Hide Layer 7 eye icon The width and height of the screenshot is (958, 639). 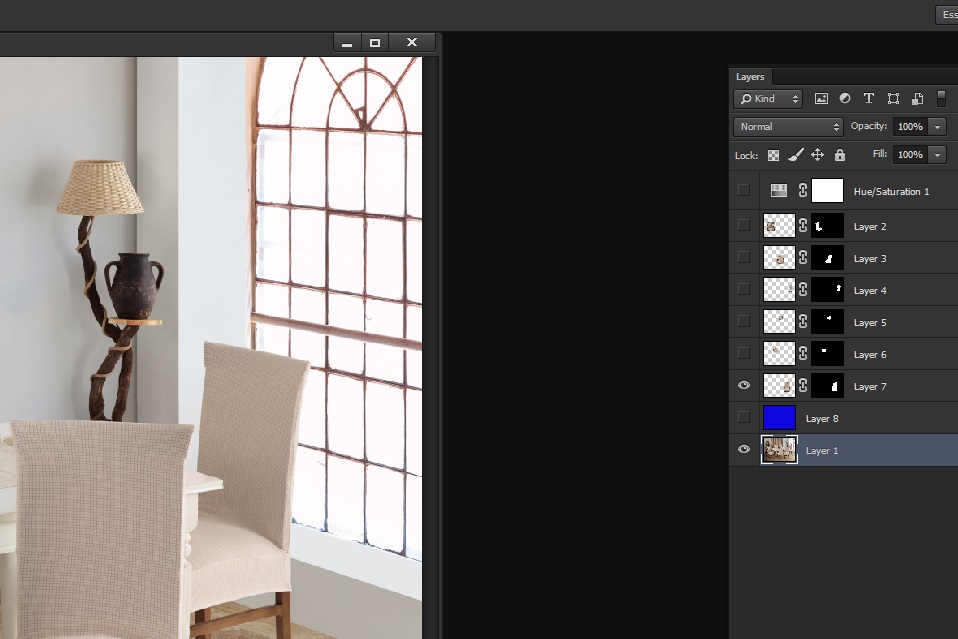[744, 385]
